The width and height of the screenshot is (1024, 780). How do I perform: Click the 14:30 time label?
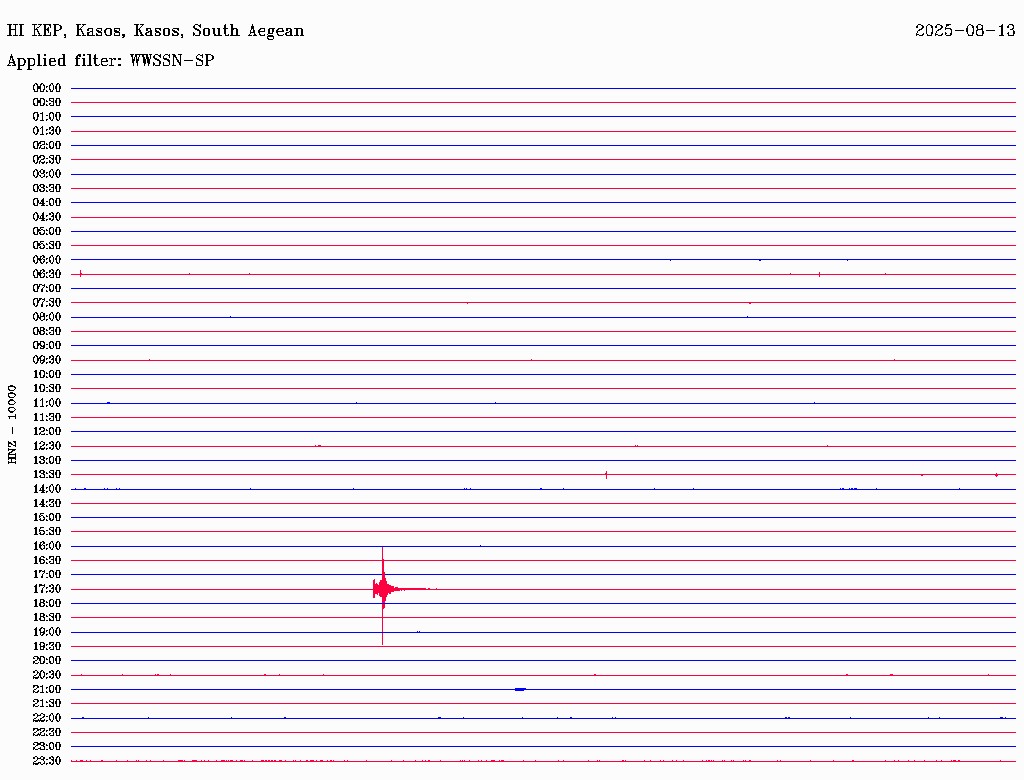[46, 503]
